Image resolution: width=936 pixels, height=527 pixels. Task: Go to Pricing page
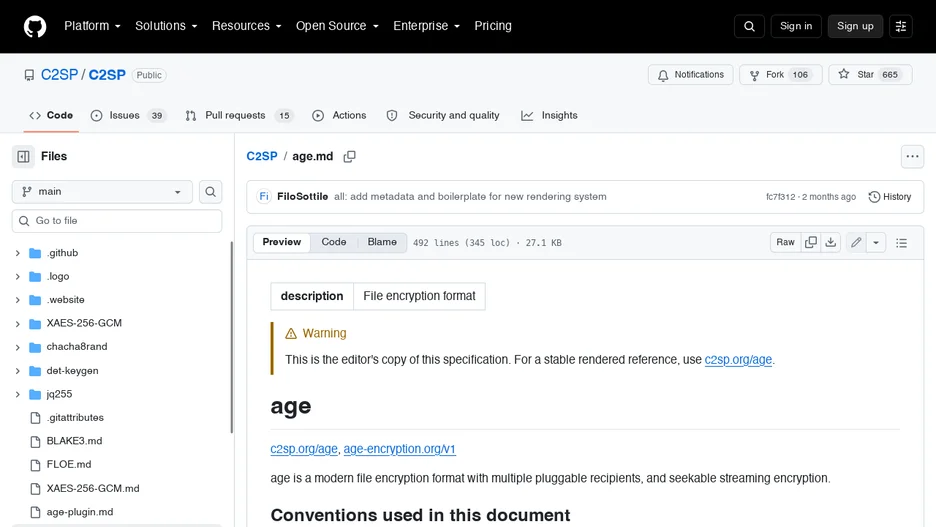pos(492,26)
